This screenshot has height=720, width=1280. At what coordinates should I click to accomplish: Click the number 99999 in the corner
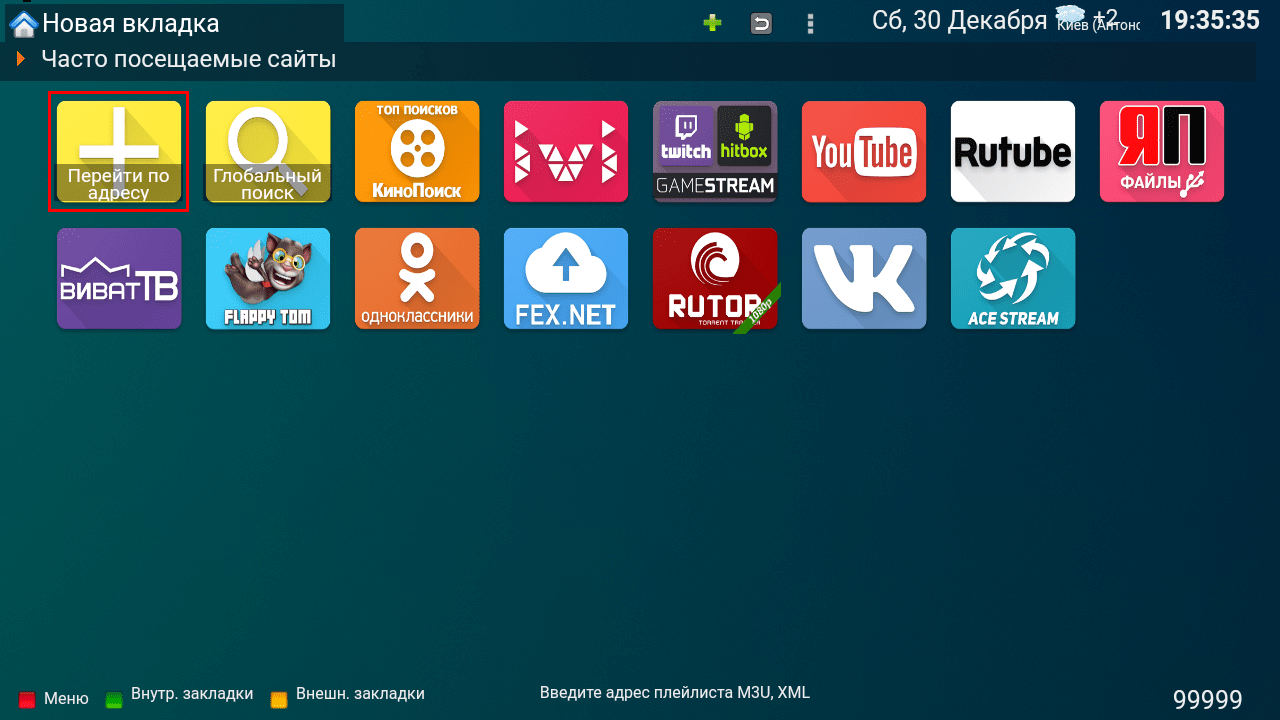click(x=1207, y=700)
